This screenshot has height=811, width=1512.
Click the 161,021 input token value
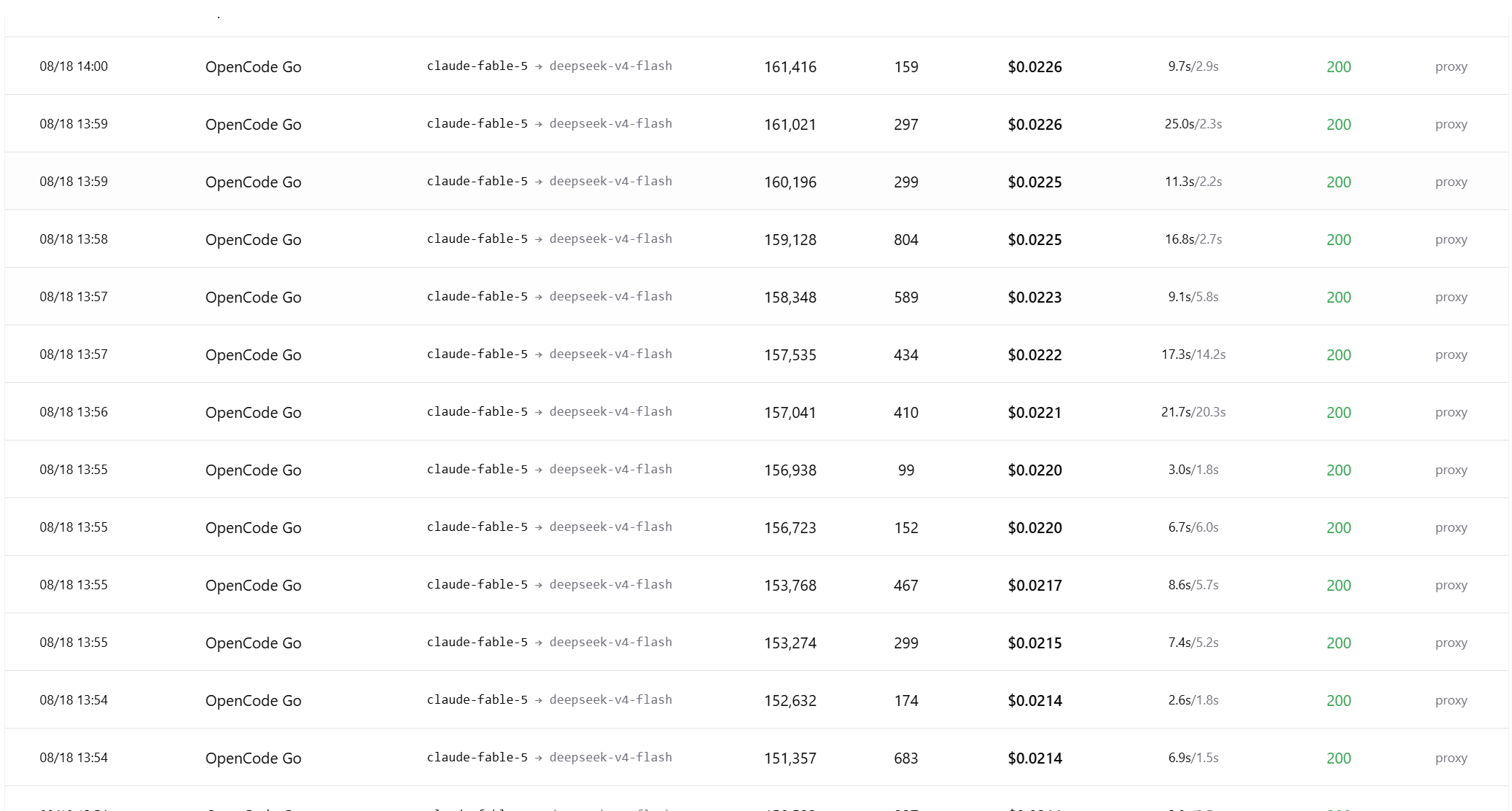pyautogui.click(x=790, y=125)
